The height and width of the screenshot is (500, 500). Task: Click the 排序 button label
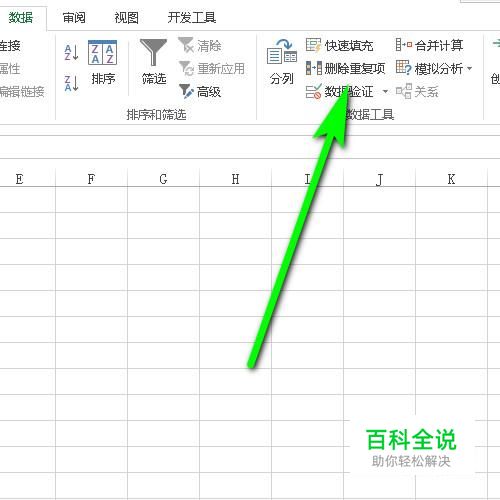point(103,79)
